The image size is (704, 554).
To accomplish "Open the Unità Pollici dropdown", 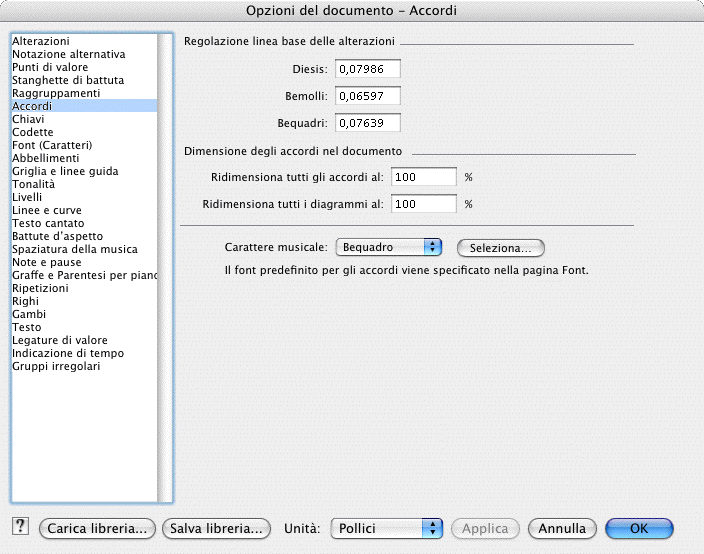I will click(386, 528).
